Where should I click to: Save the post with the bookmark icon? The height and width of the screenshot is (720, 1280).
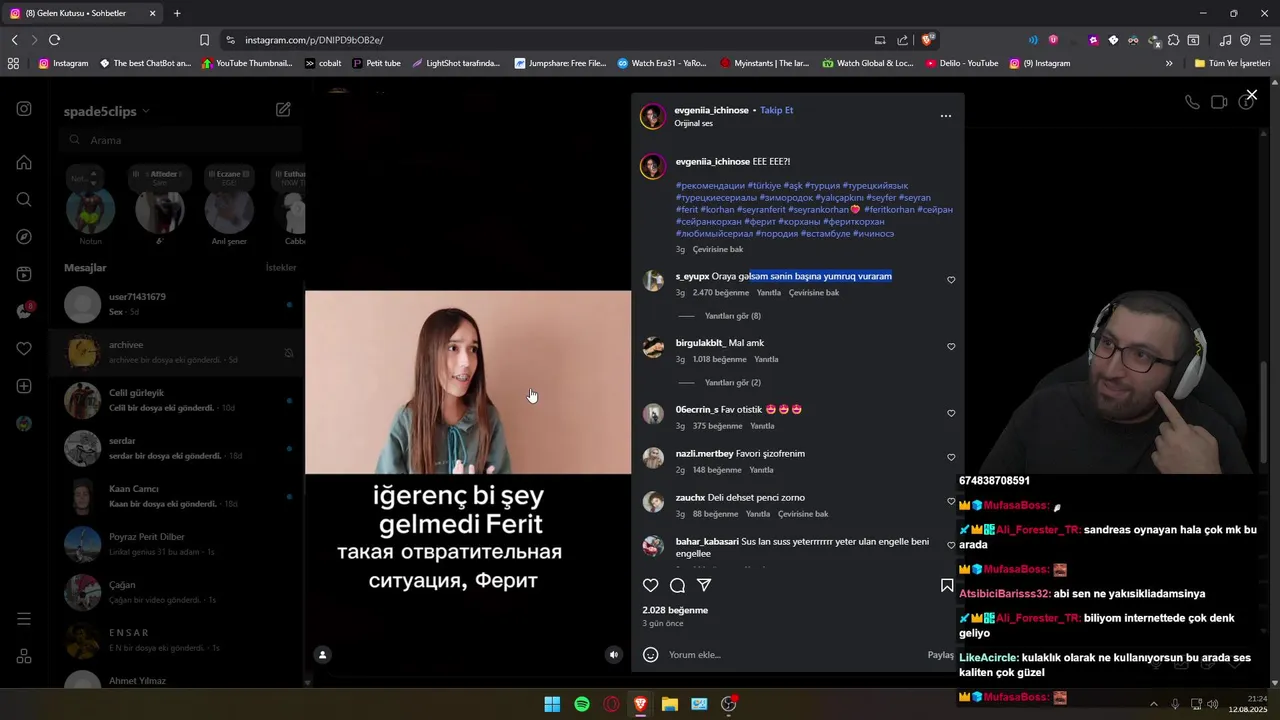tap(946, 585)
